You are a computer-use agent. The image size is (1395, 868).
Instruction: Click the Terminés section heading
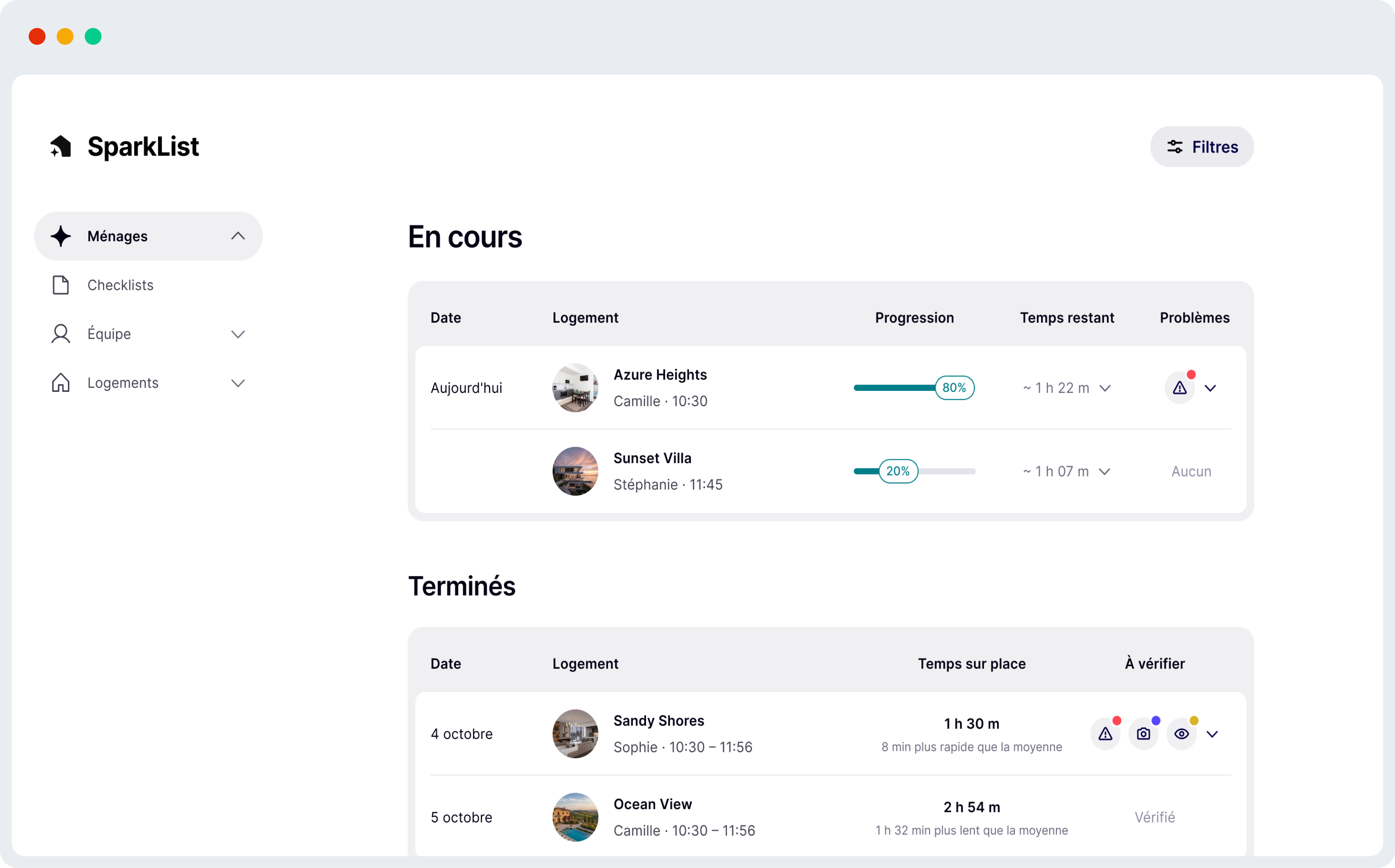click(462, 586)
